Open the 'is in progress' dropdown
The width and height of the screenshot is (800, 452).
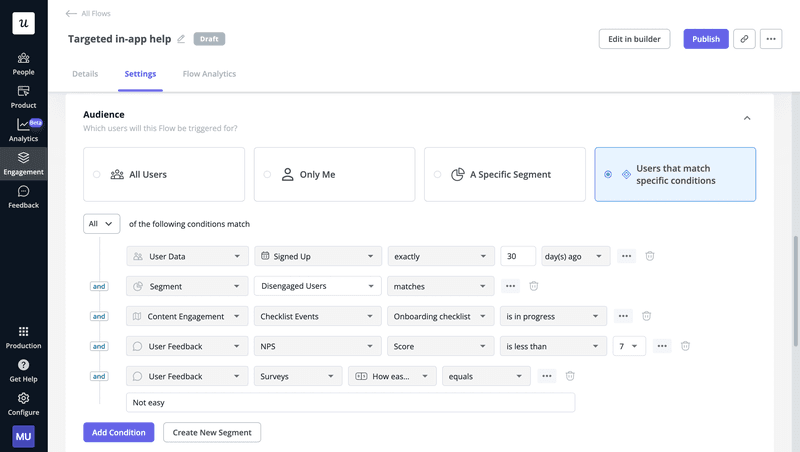553,316
